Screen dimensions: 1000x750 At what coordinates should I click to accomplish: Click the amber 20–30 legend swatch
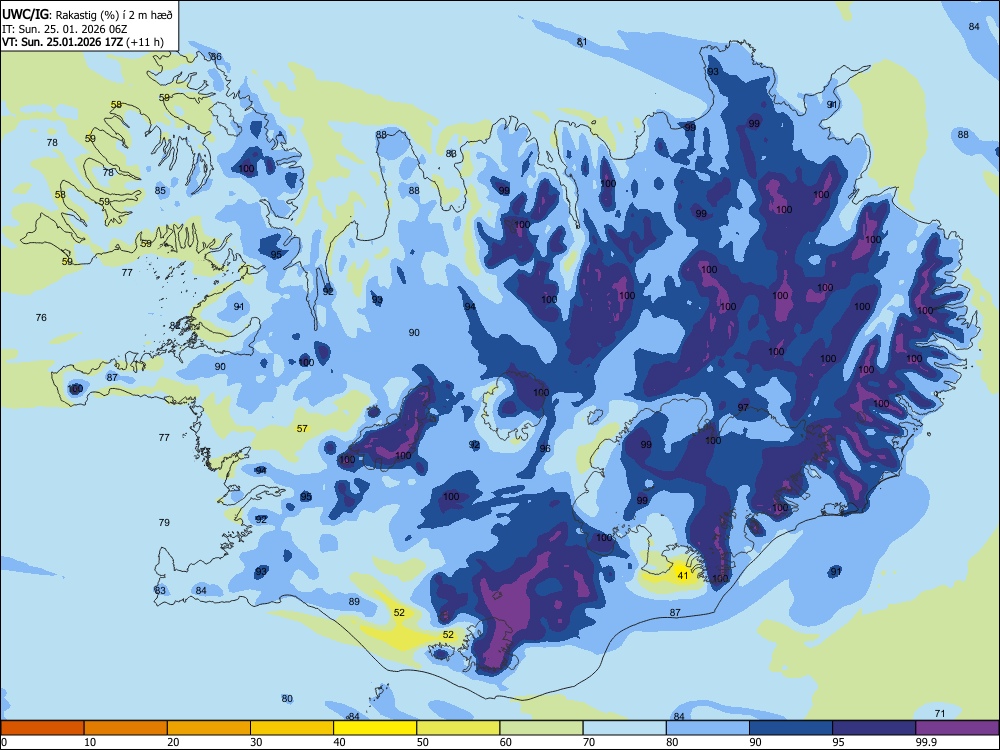[209, 728]
